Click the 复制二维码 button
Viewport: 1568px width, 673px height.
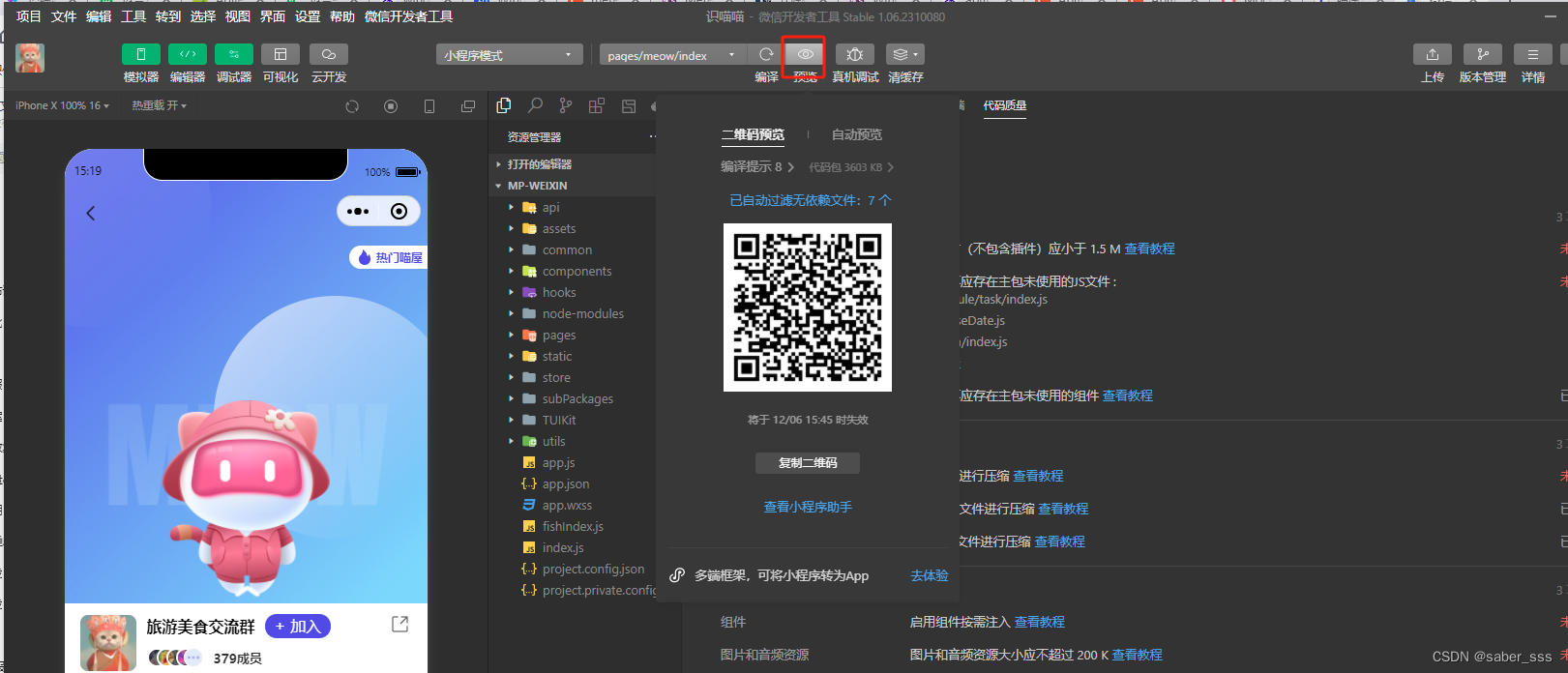point(808,463)
